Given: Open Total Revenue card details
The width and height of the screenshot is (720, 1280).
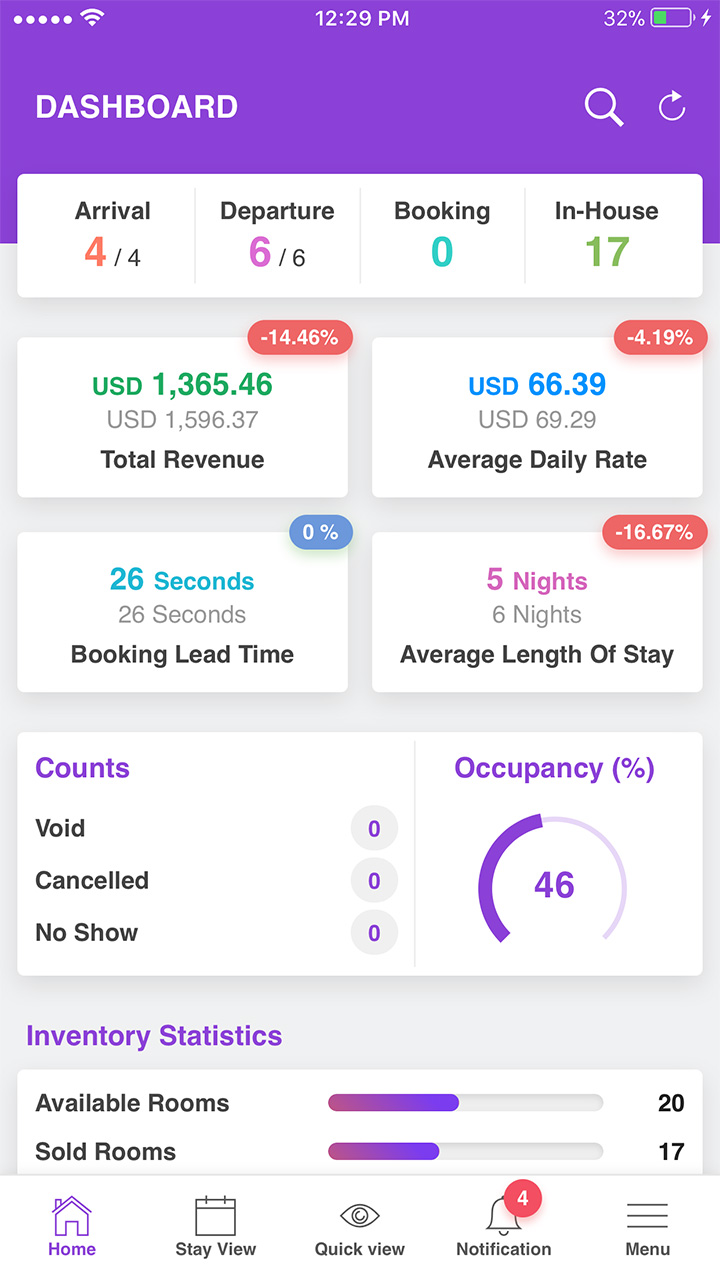Looking at the screenshot, I should [x=181, y=418].
